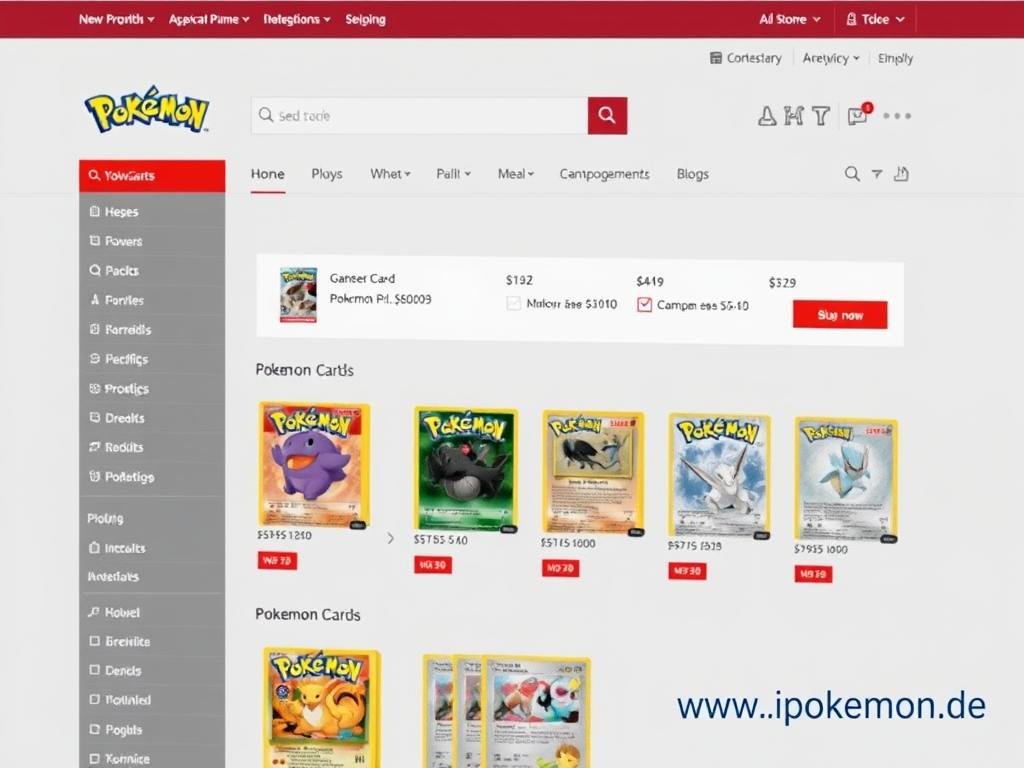Click the www.ipokemon.de link at bottom right
This screenshot has height=768, width=1024.
click(x=832, y=705)
